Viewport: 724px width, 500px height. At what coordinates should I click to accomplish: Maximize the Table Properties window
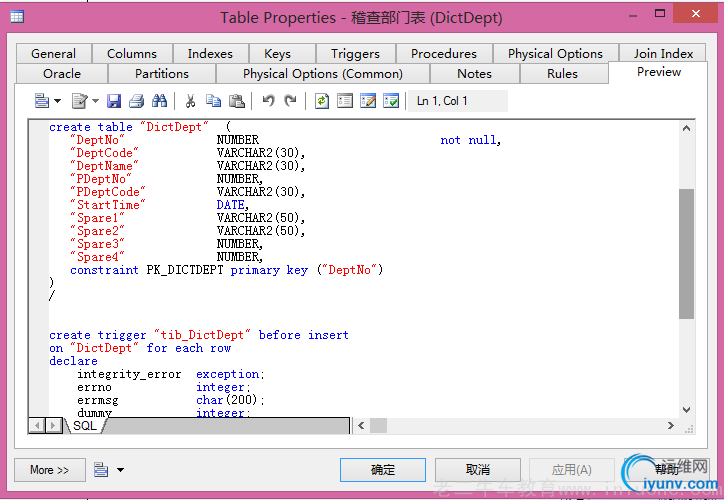[660, 13]
